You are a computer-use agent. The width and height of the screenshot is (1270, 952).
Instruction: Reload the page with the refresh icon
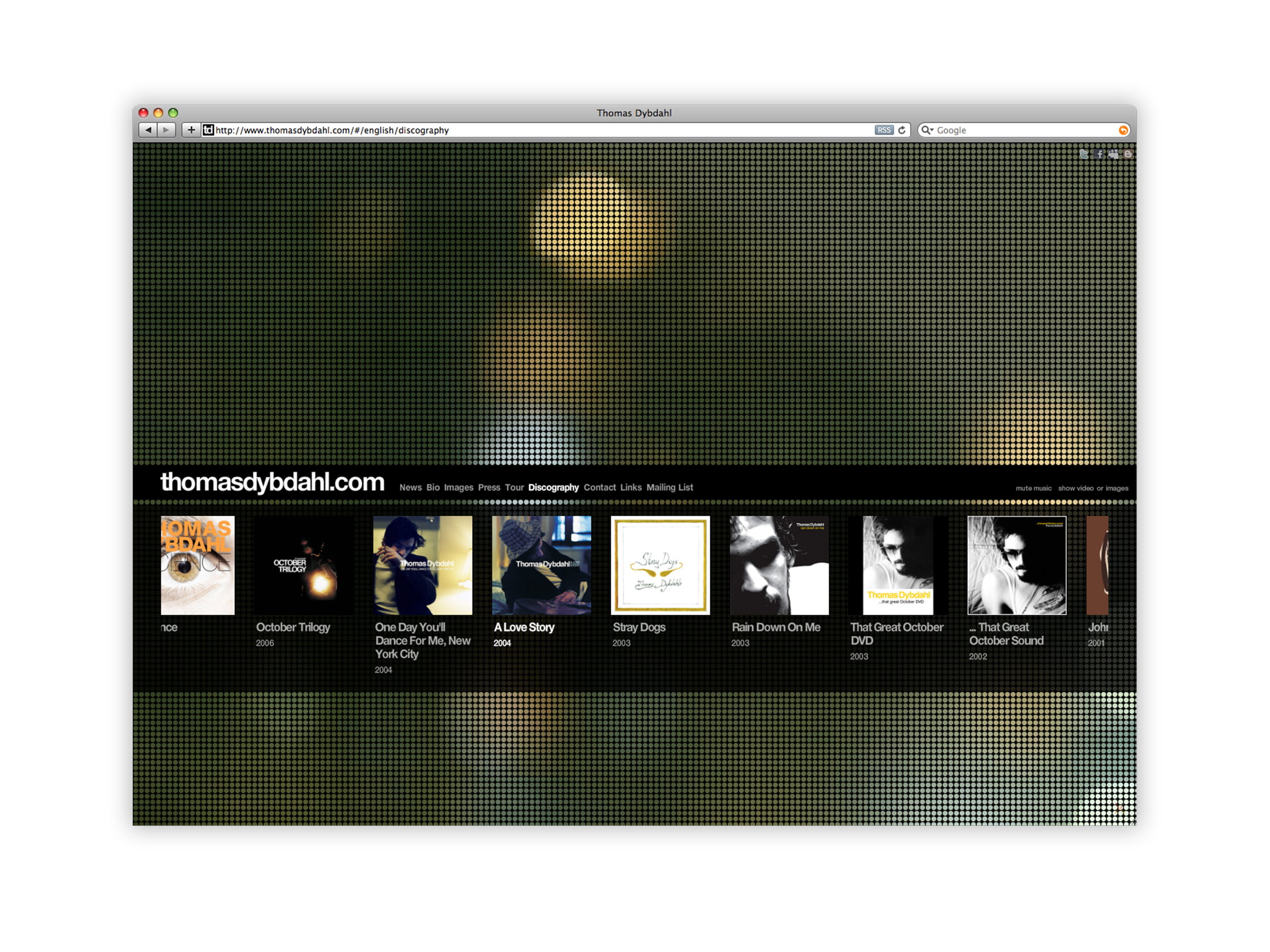coord(902,130)
